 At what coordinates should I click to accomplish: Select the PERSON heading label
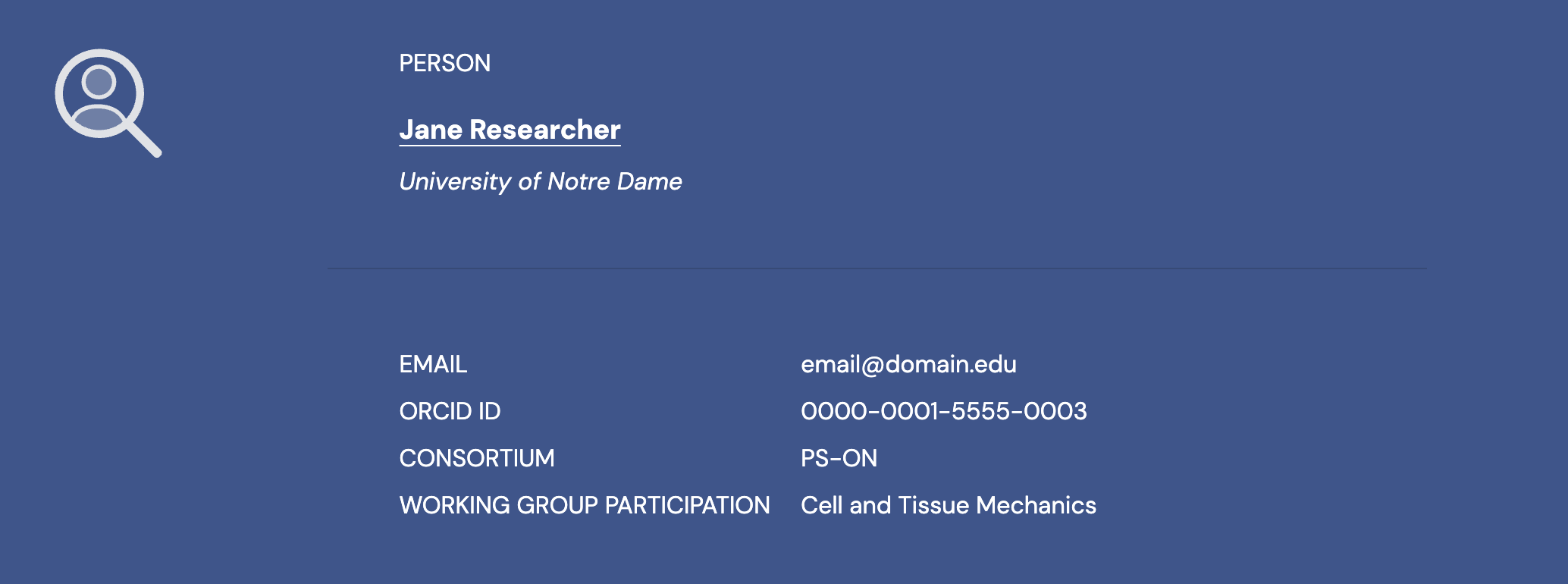[x=444, y=63]
